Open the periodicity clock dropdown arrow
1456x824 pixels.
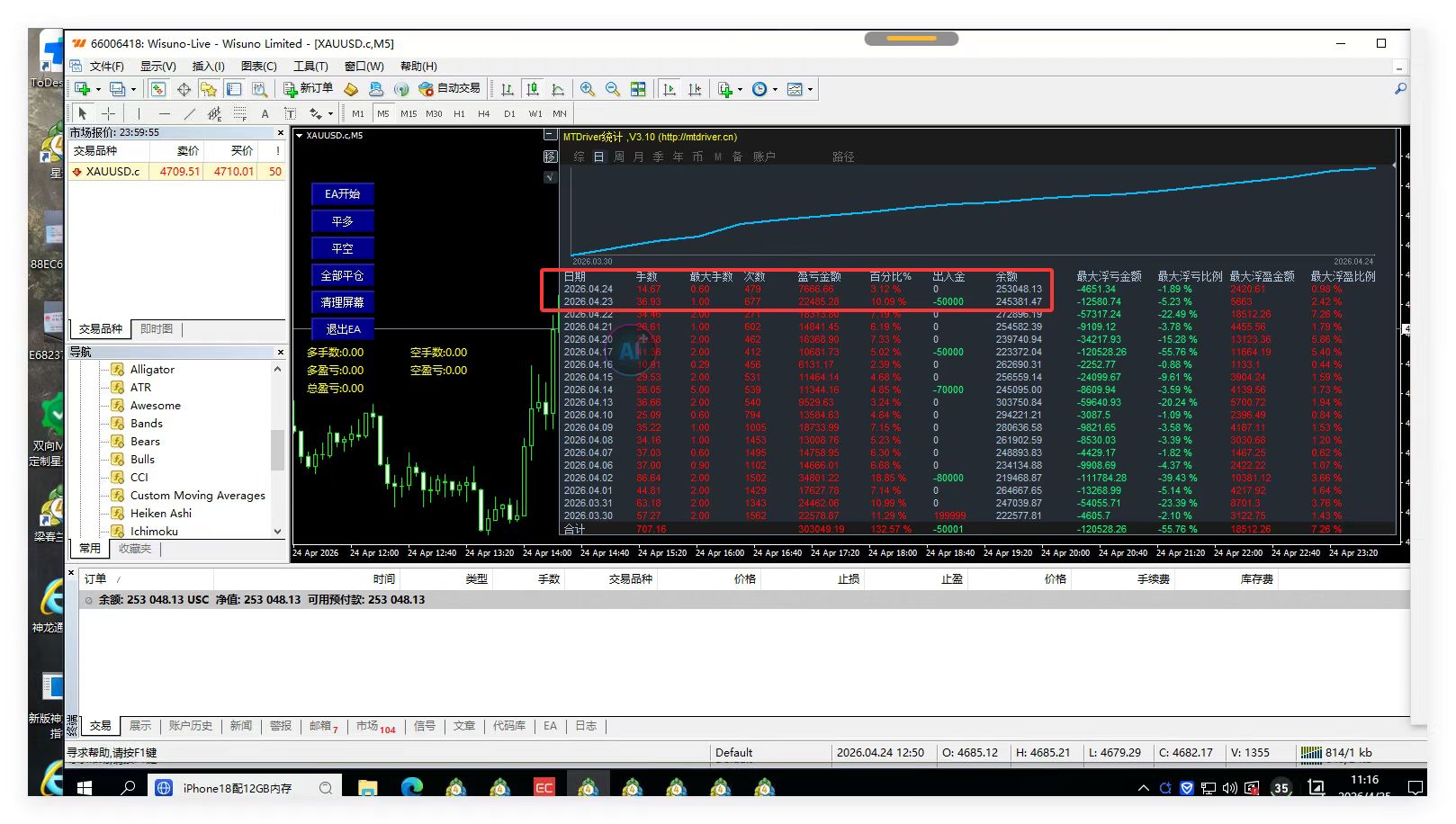[775, 90]
